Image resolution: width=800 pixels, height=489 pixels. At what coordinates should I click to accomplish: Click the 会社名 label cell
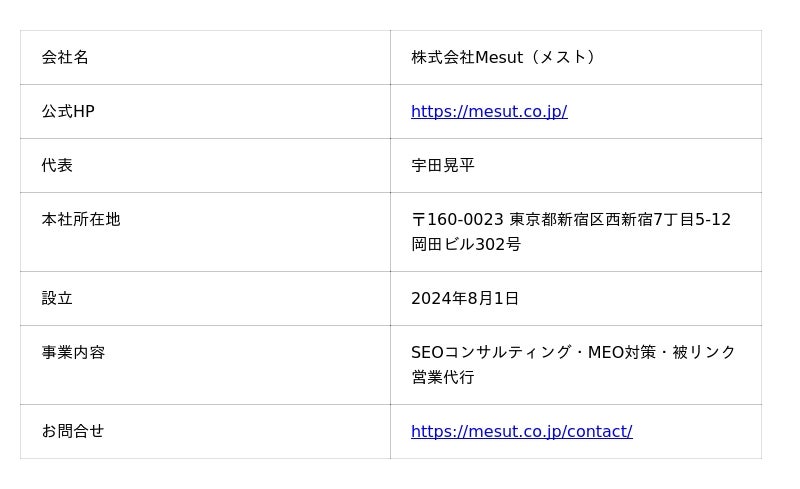pyautogui.click(x=65, y=58)
